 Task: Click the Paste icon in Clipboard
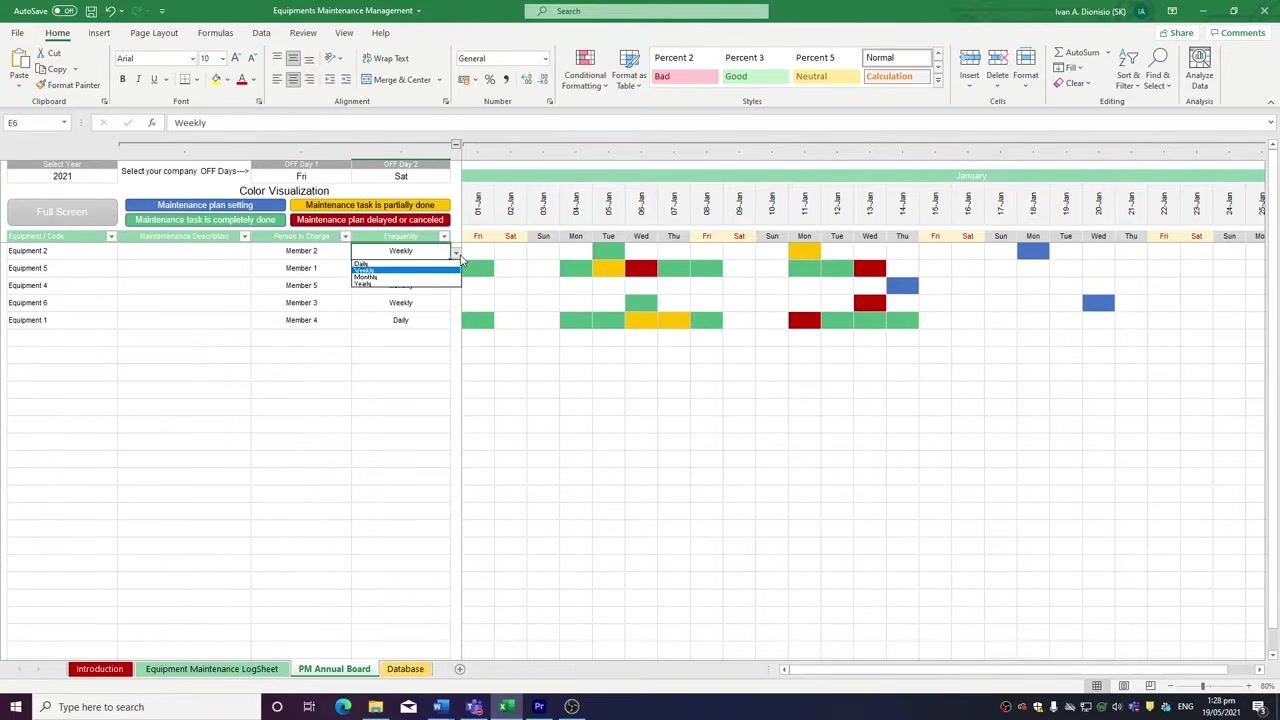click(19, 60)
